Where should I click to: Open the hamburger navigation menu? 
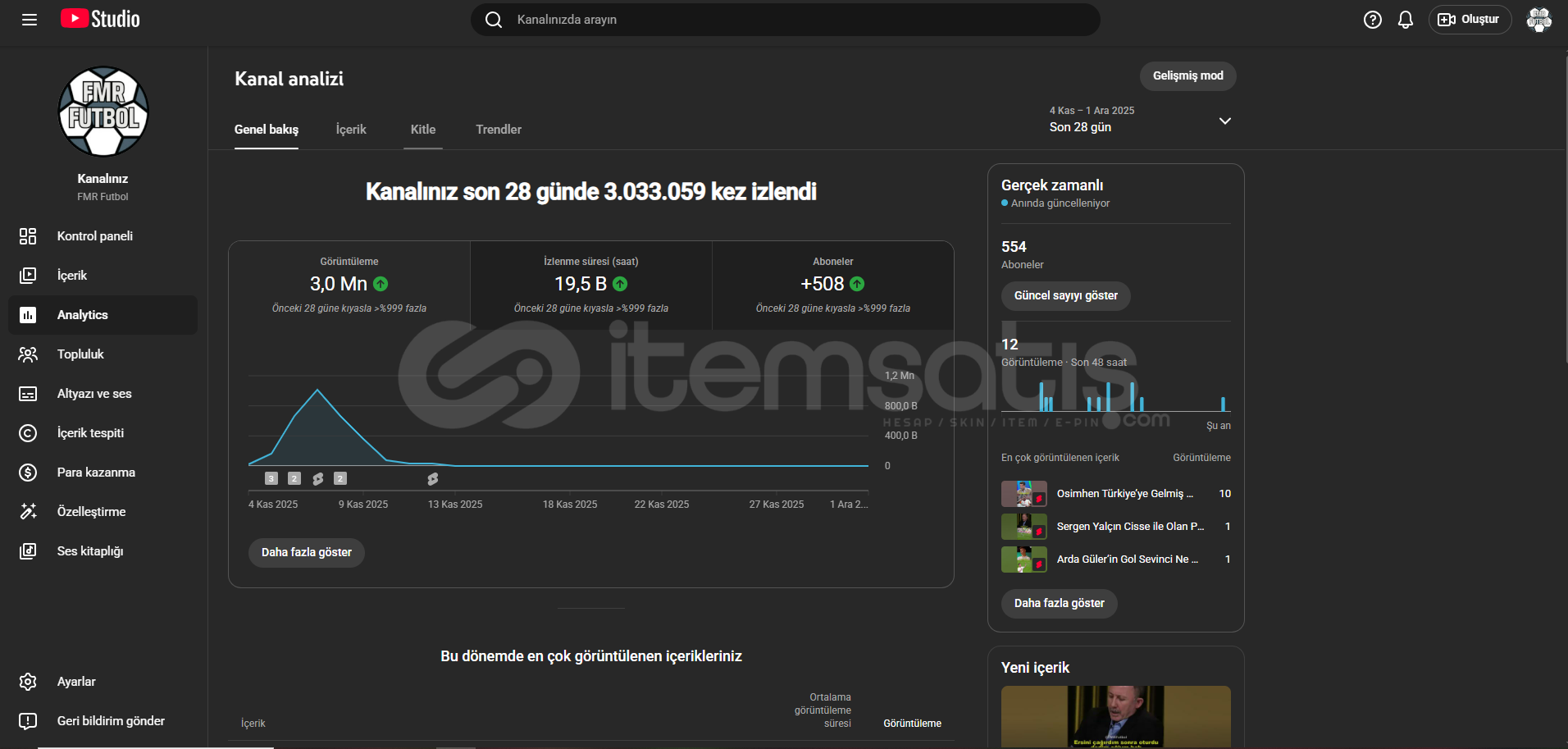(x=30, y=20)
